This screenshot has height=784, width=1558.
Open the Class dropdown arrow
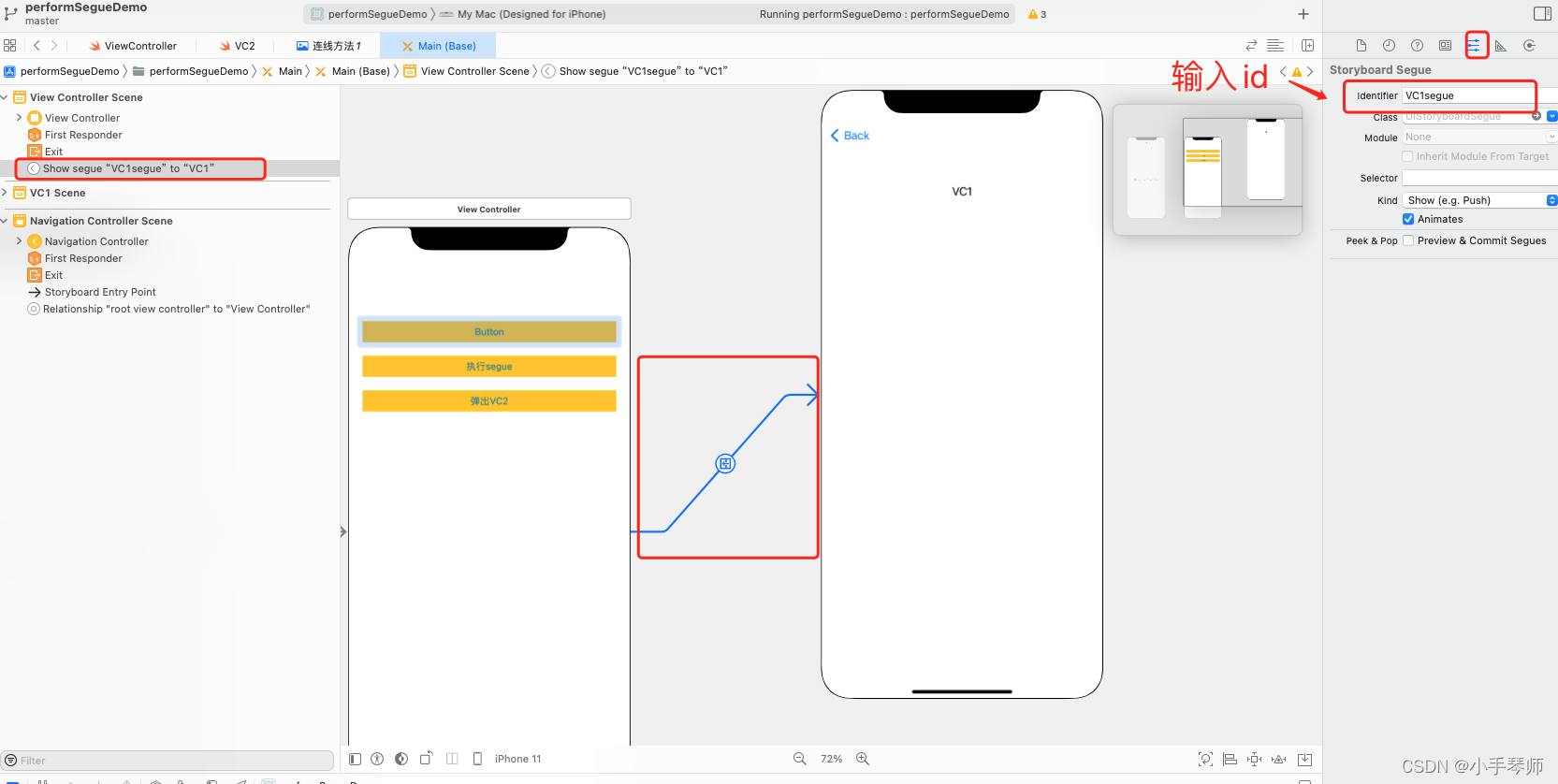(x=1552, y=116)
